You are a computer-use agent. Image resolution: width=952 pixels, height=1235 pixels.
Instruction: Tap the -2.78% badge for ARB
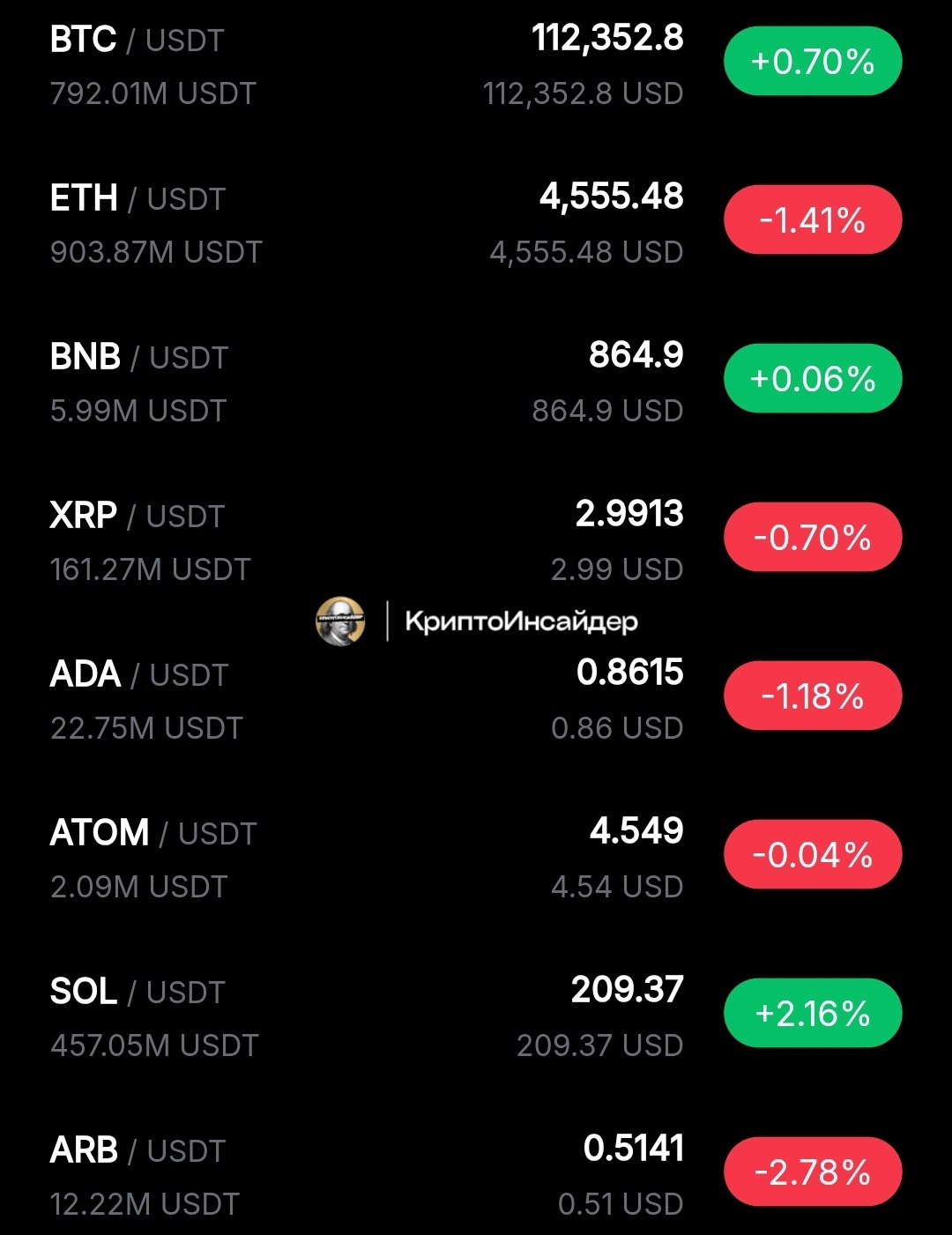point(813,1172)
